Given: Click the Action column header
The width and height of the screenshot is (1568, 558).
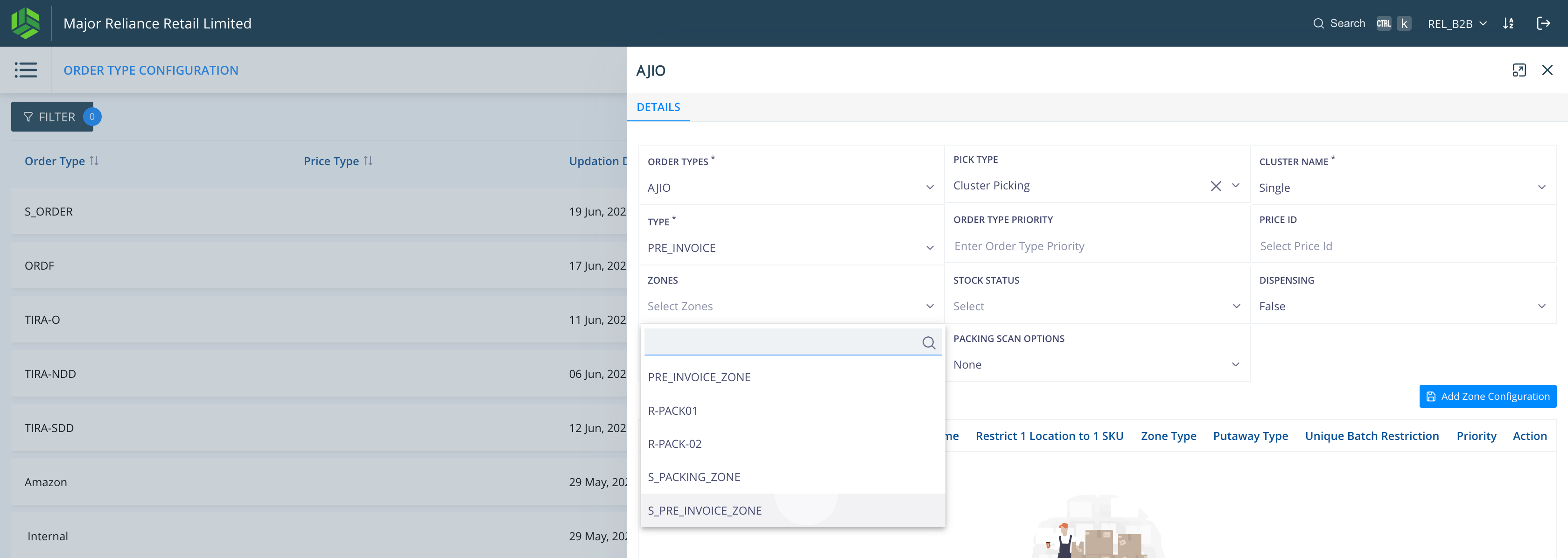Looking at the screenshot, I should pyautogui.click(x=1529, y=436).
